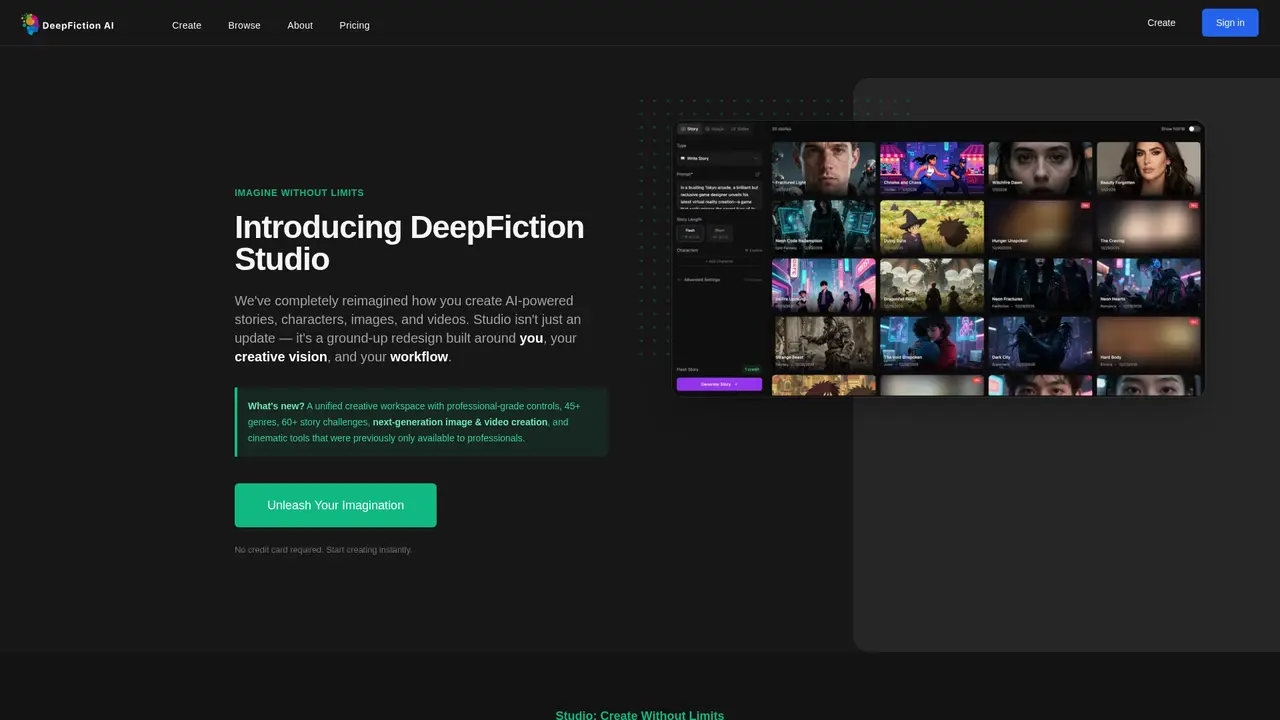Toggle the Show NSFW switch
Image resolution: width=1280 pixels, height=720 pixels.
(1194, 129)
